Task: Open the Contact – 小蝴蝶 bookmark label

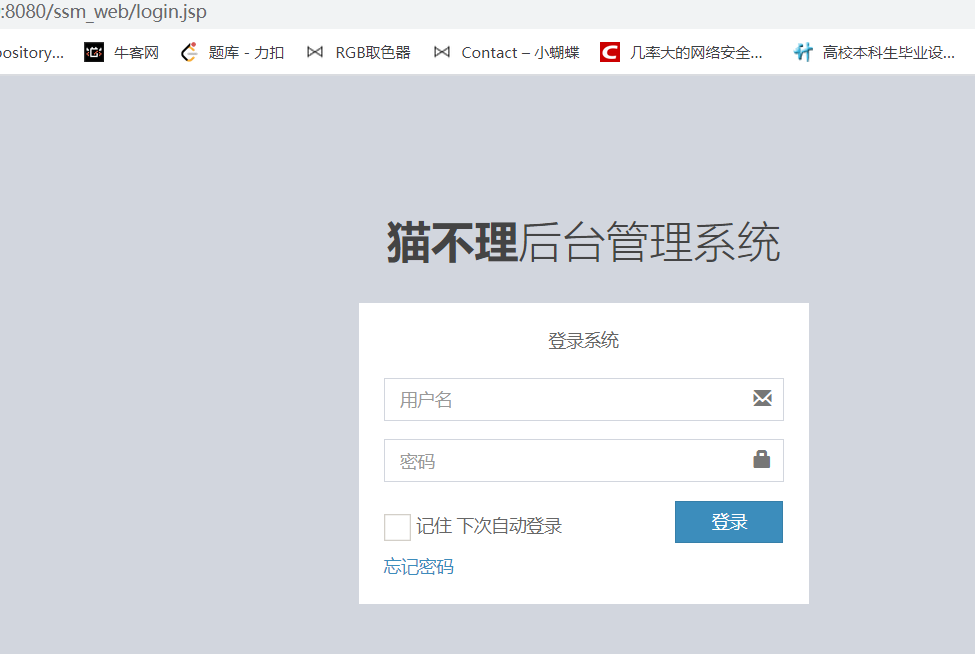Action: pyautogui.click(x=520, y=53)
